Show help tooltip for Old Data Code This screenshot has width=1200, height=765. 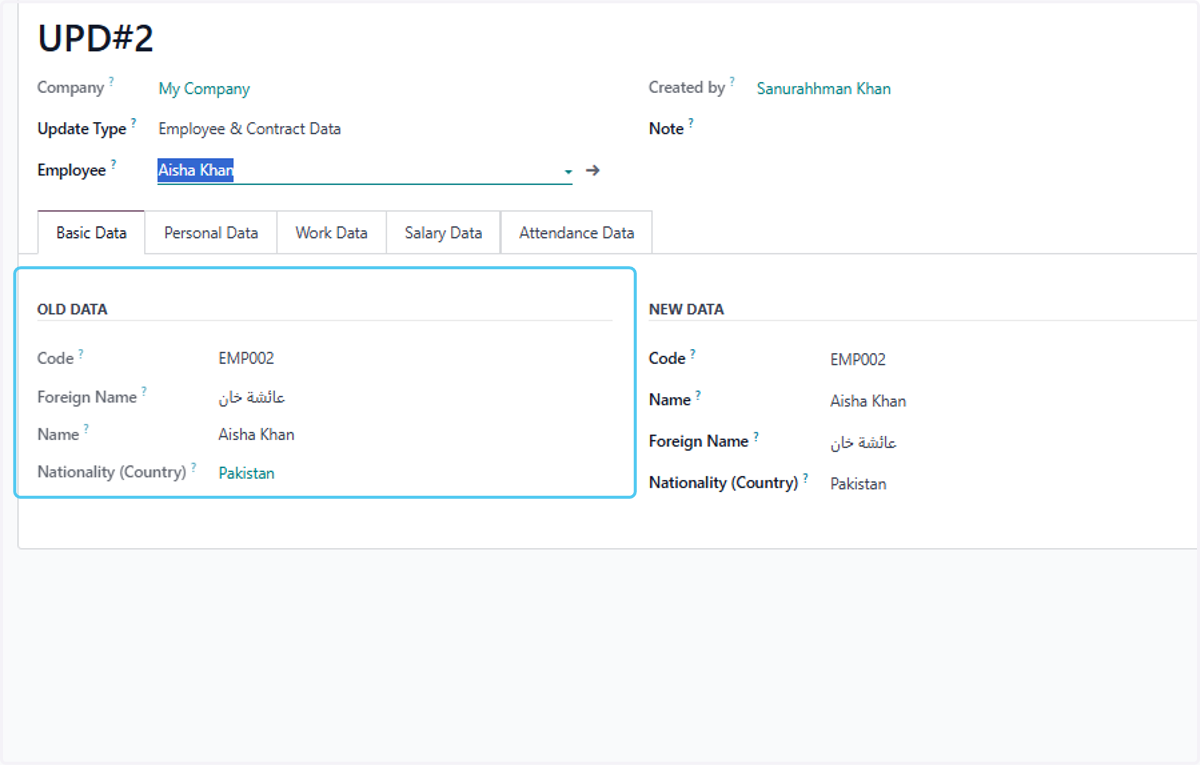tap(81, 353)
